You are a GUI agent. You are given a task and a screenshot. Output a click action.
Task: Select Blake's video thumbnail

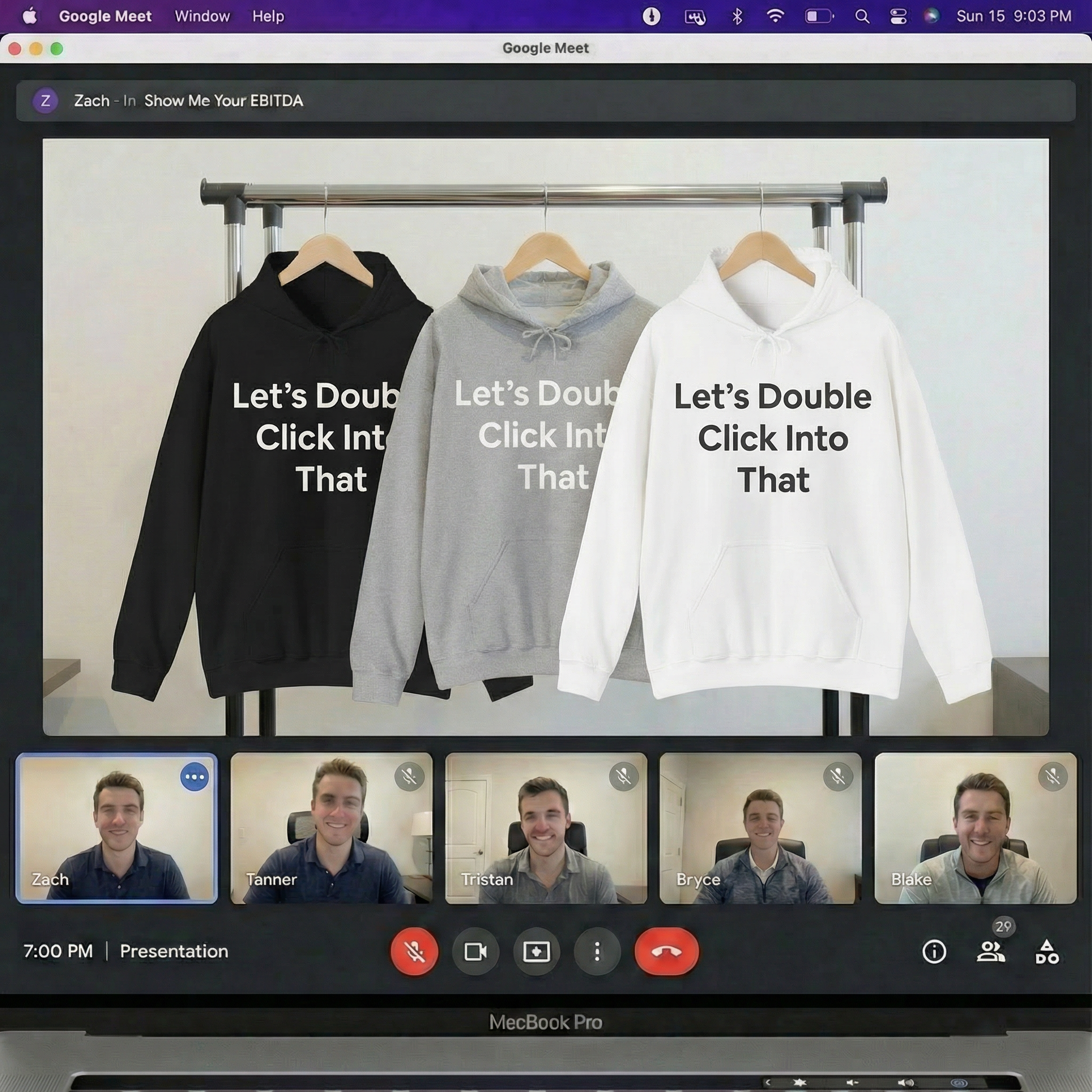(976, 828)
